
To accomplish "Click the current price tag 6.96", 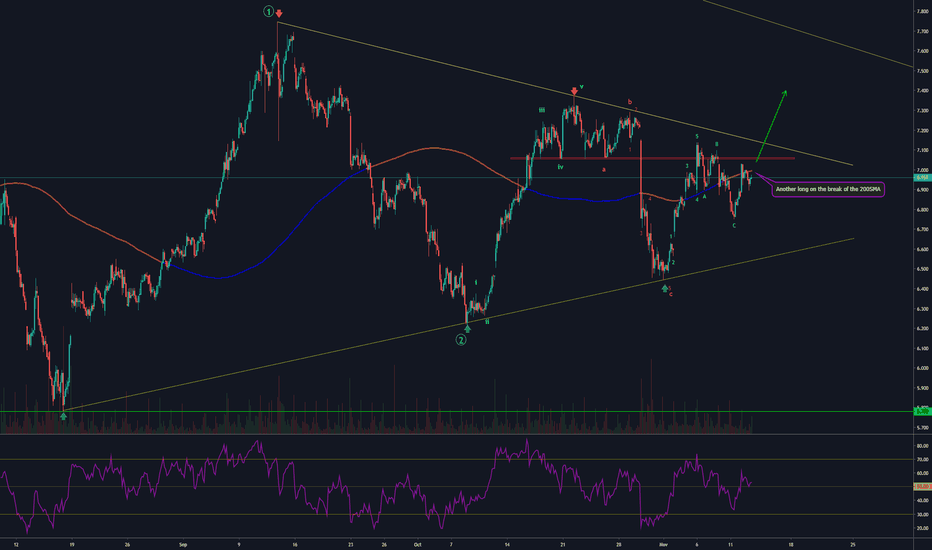I will (x=922, y=178).
